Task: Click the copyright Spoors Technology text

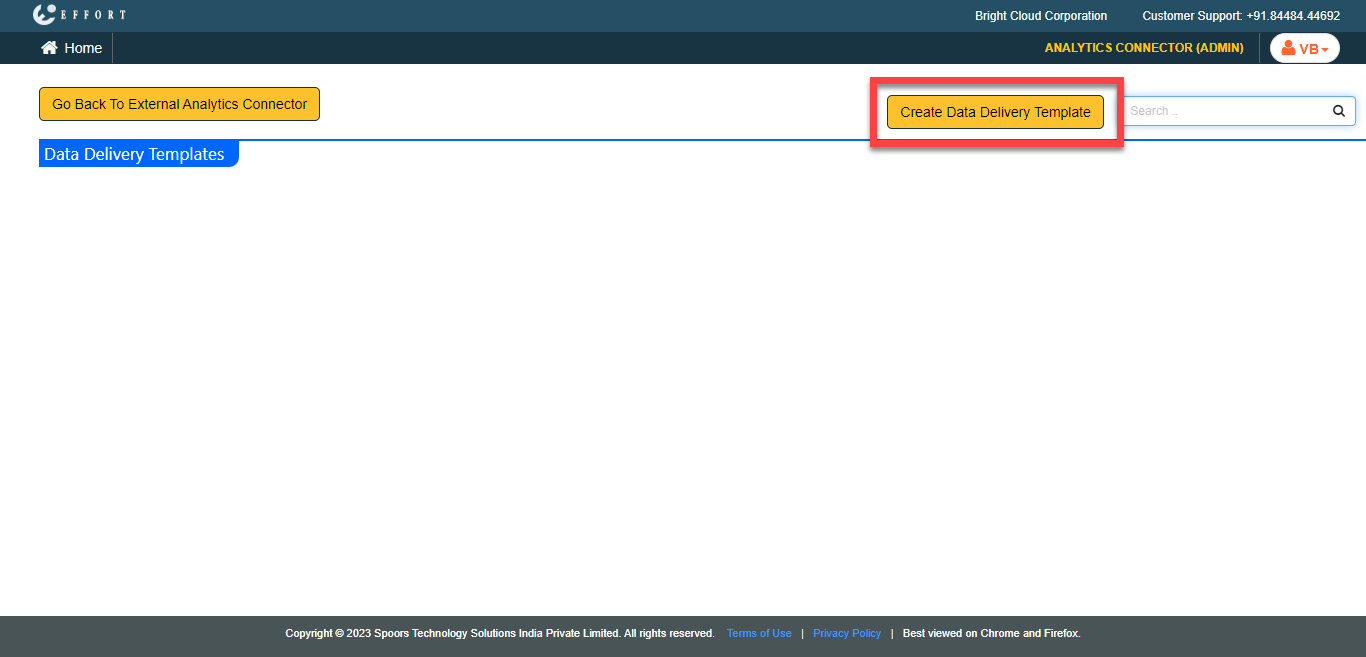Action: click(x=499, y=633)
